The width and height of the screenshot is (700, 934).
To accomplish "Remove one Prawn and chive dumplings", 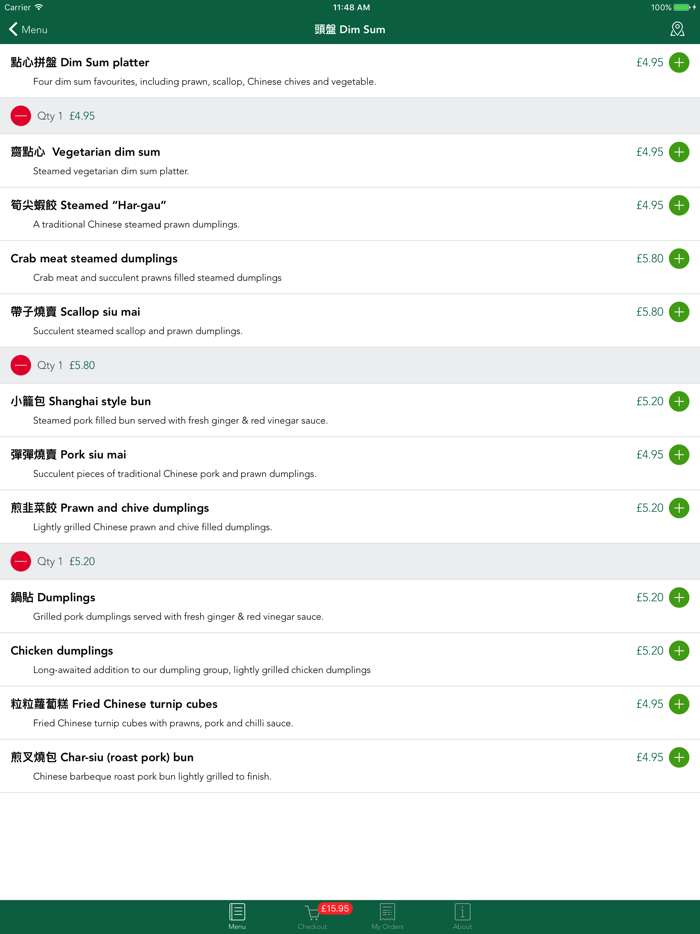I will (21, 561).
